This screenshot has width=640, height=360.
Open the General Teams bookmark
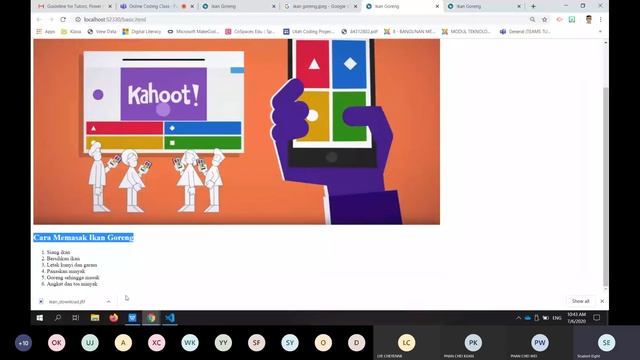pos(525,31)
